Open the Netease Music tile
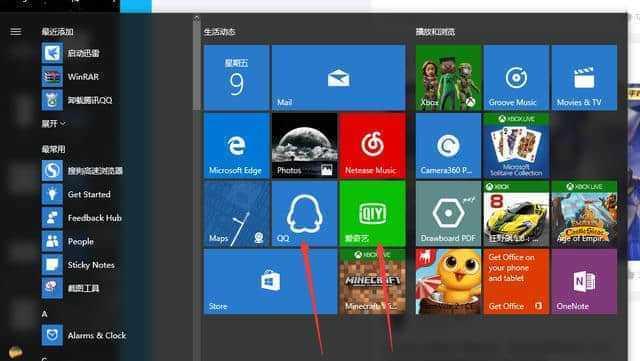640x361 pixels. click(x=372, y=146)
